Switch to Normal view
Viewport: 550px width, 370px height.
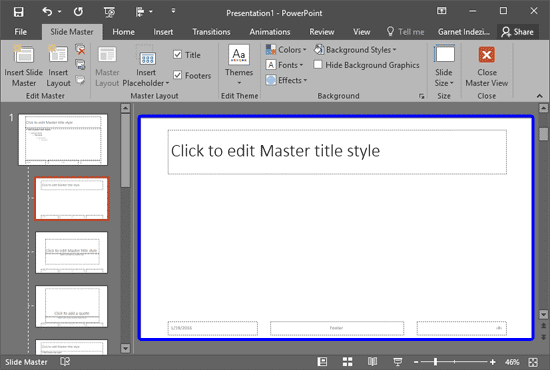(322, 362)
